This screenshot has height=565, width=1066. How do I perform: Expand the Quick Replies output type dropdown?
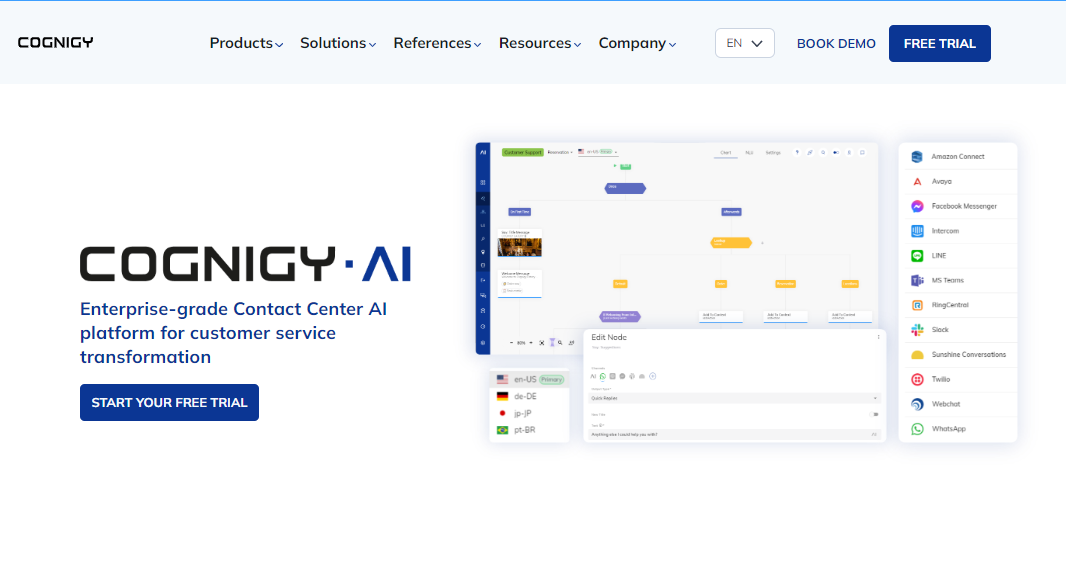tap(734, 398)
